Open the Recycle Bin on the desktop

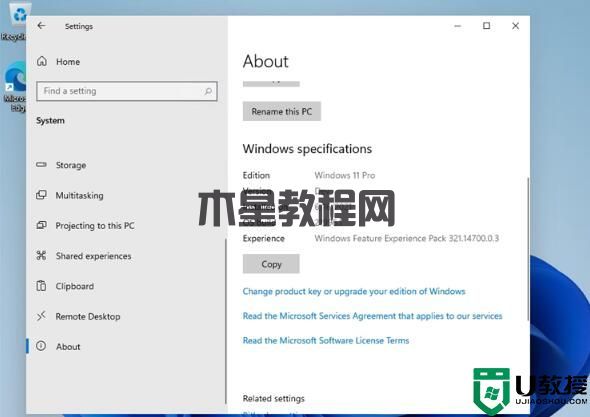coord(15,21)
